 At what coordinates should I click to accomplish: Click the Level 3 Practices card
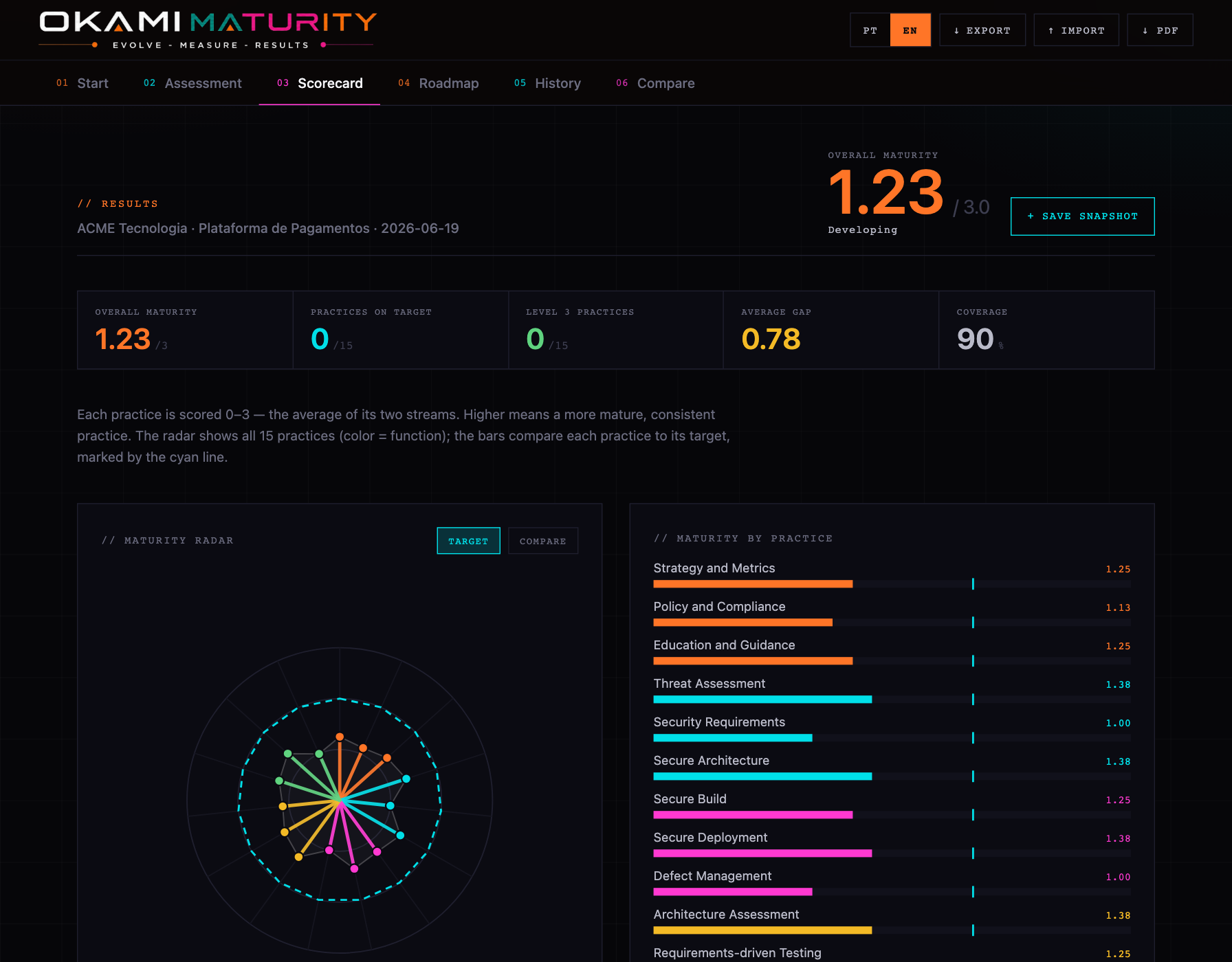point(616,330)
